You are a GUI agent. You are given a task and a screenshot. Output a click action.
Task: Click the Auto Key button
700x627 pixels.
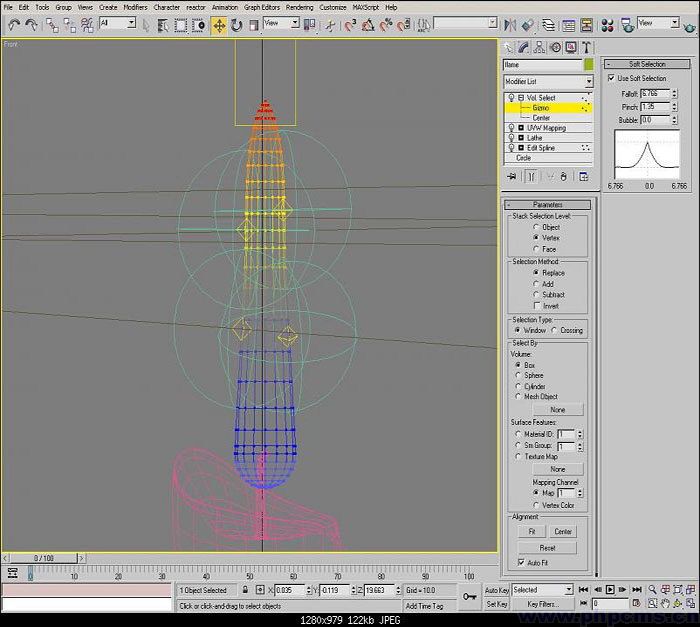pyautogui.click(x=497, y=590)
